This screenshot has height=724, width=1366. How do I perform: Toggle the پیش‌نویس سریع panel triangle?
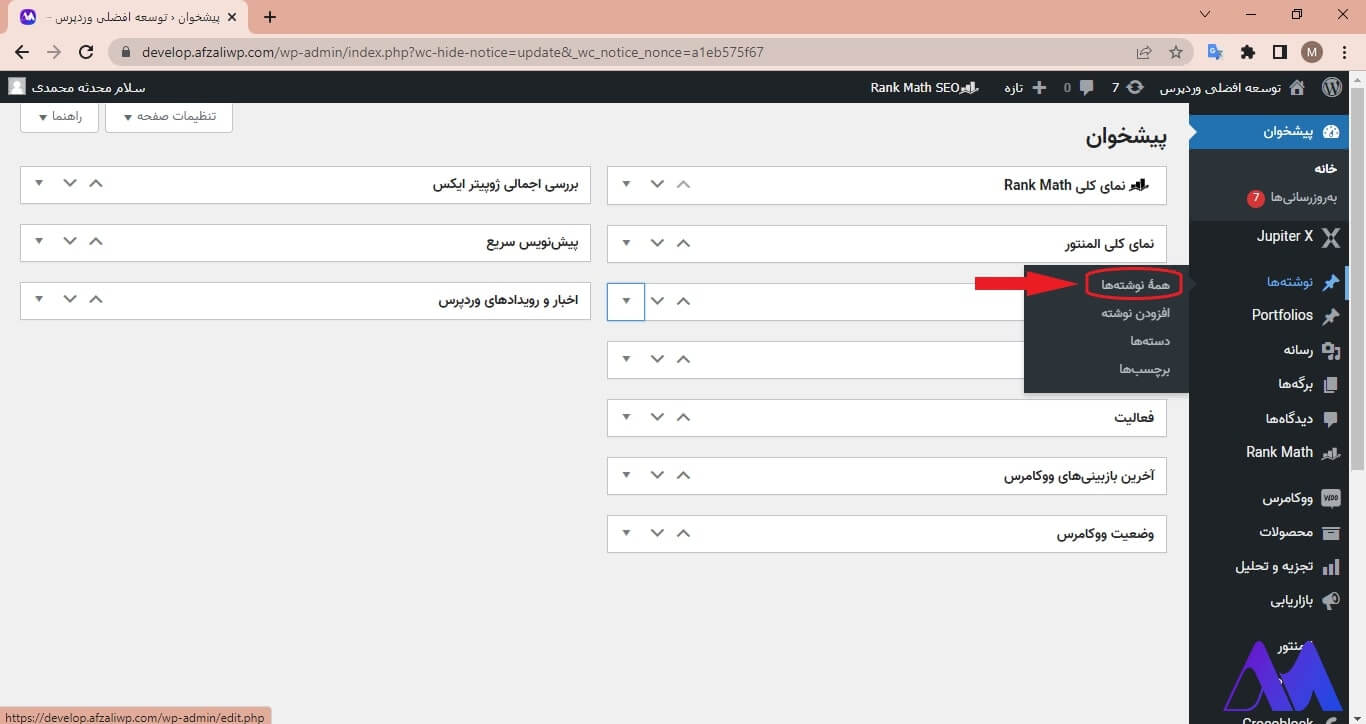click(x=40, y=242)
